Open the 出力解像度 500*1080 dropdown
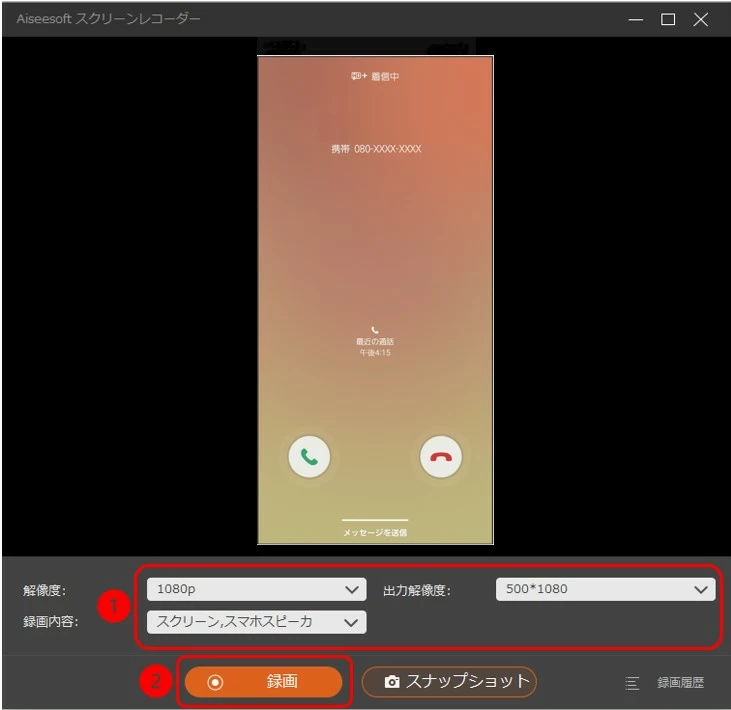731x710 pixels. click(x=605, y=589)
